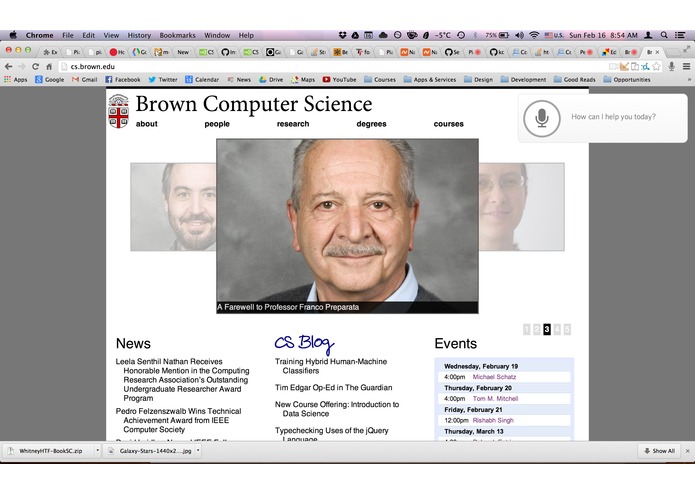Viewport: 695px width, 494px height.
Task: Open the Calendar bookmark
Action: click(202, 80)
